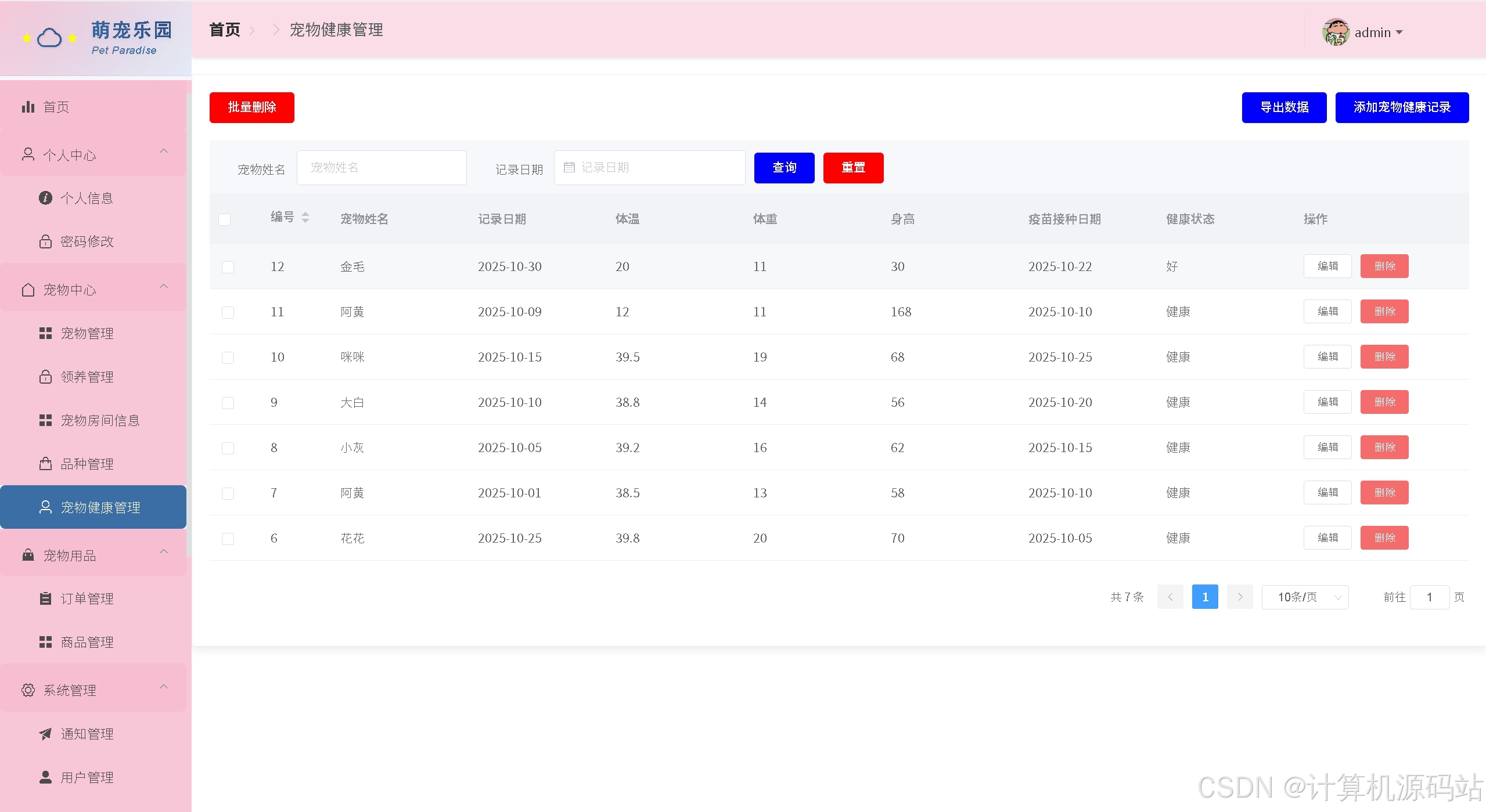Check the row for 阿黄 number 11
The width and height of the screenshot is (1486, 812).
(x=228, y=312)
